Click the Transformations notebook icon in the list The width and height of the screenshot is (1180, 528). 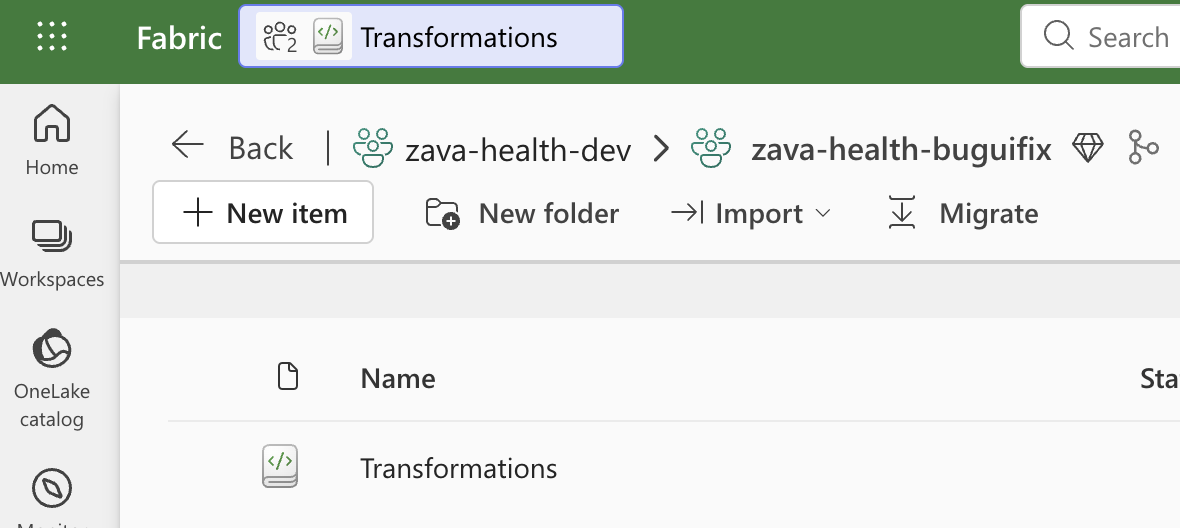pos(280,466)
